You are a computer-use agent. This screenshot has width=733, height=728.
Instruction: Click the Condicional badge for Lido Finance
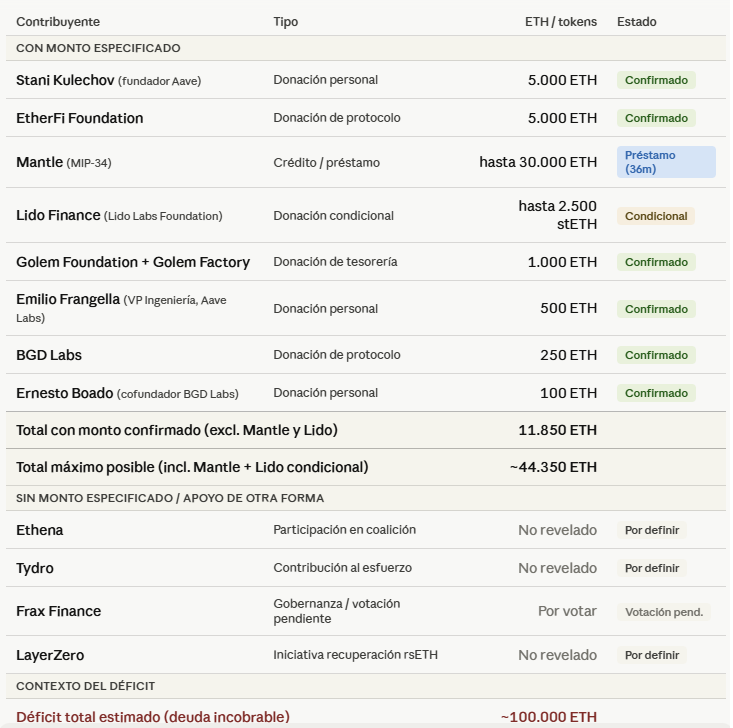pos(656,216)
